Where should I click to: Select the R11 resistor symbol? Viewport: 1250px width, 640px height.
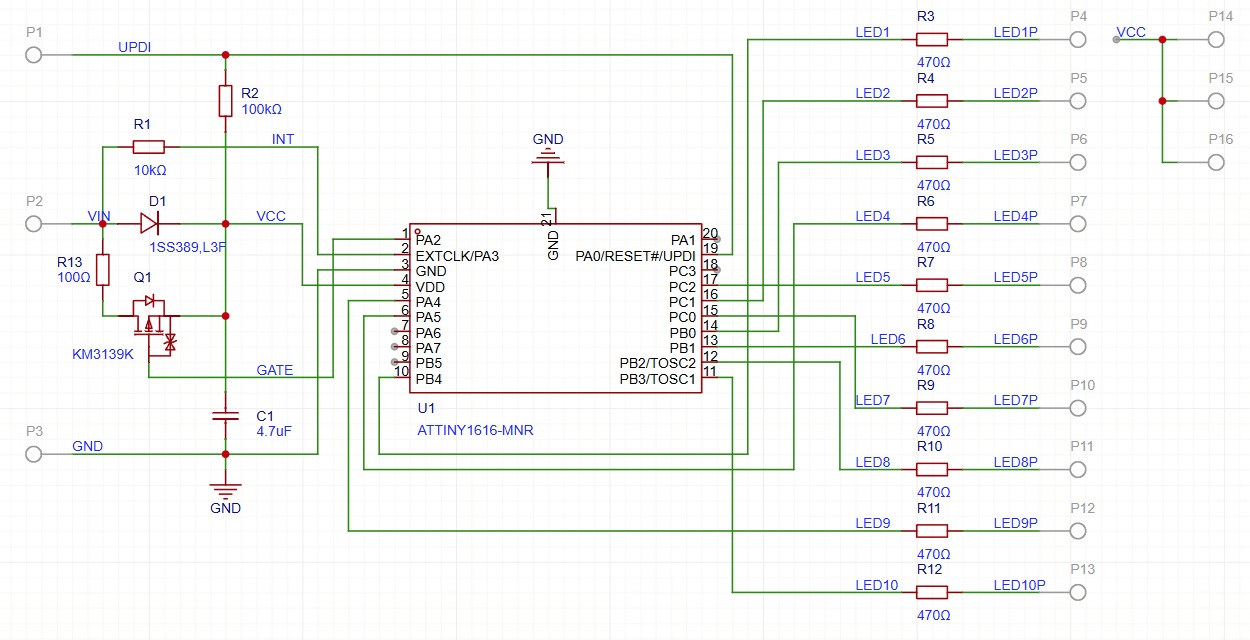(x=932, y=530)
